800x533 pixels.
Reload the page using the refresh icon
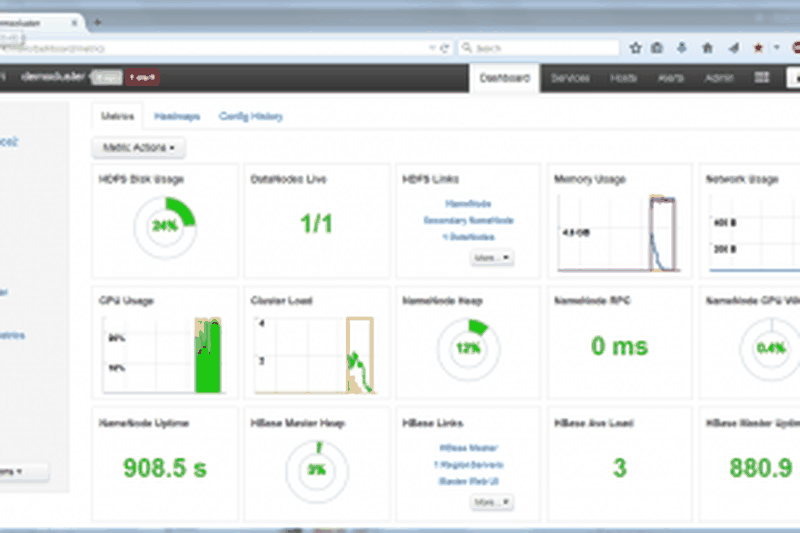click(444, 48)
